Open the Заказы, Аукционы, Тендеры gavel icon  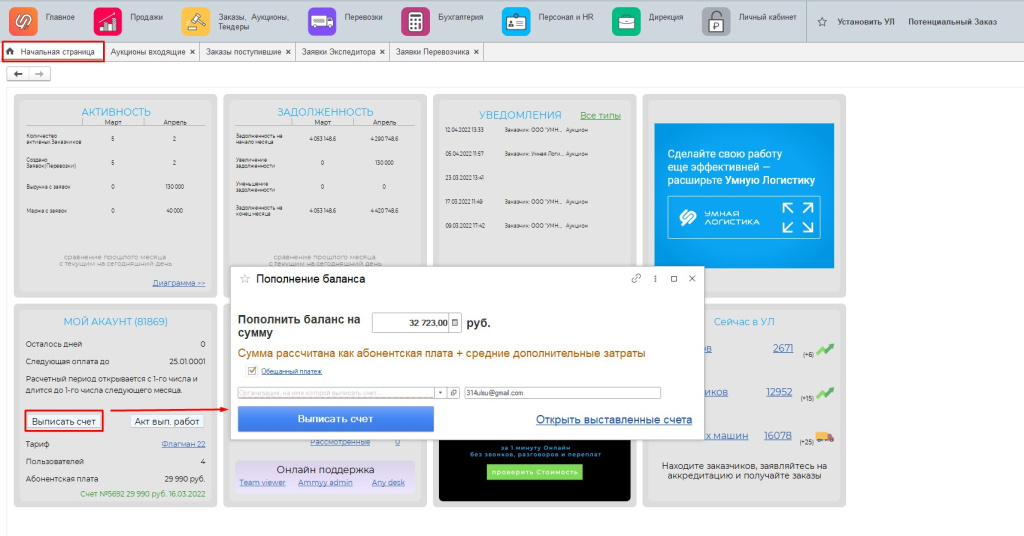pyautogui.click(x=195, y=22)
